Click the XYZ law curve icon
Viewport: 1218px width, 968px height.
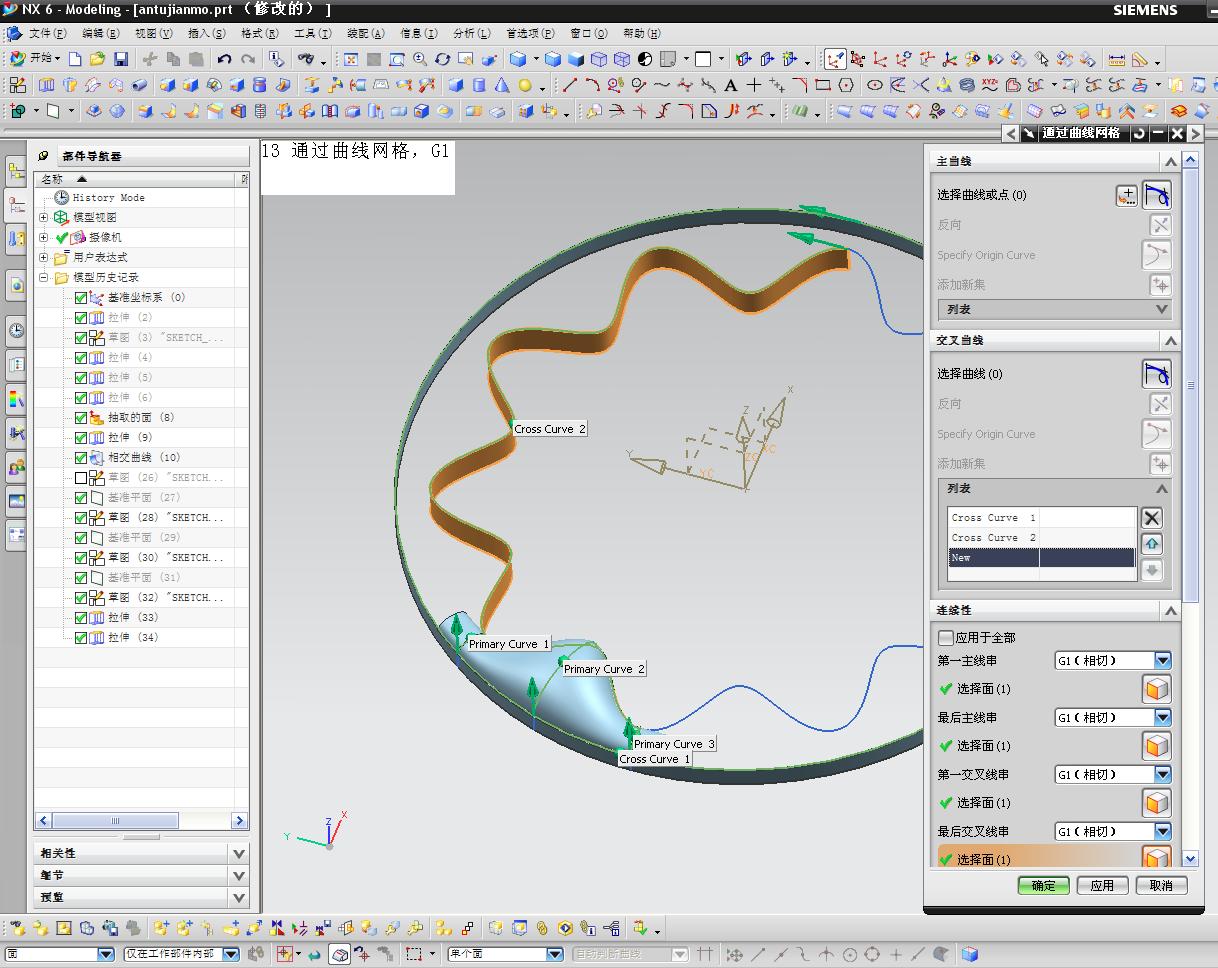point(990,85)
